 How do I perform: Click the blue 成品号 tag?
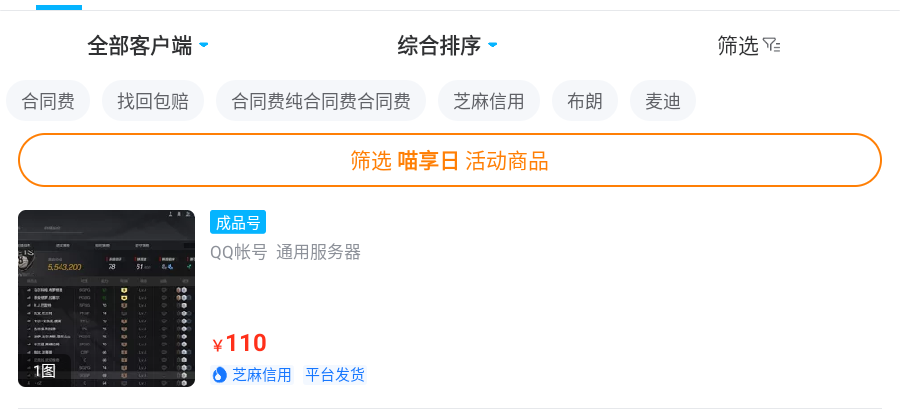pyautogui.click(x=238, y=222)
